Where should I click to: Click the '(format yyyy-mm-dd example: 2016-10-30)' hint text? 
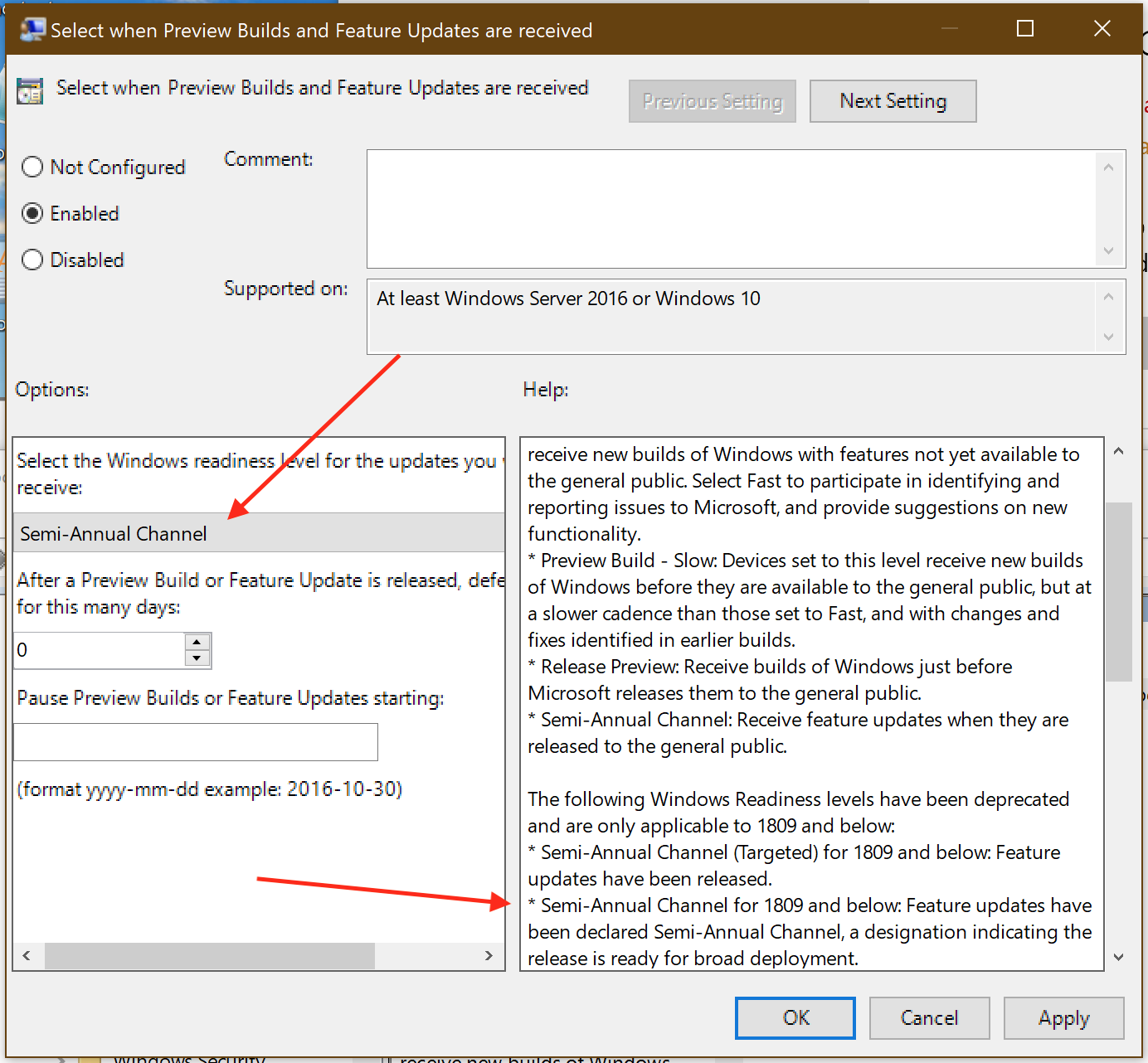[x=210, y=789]
